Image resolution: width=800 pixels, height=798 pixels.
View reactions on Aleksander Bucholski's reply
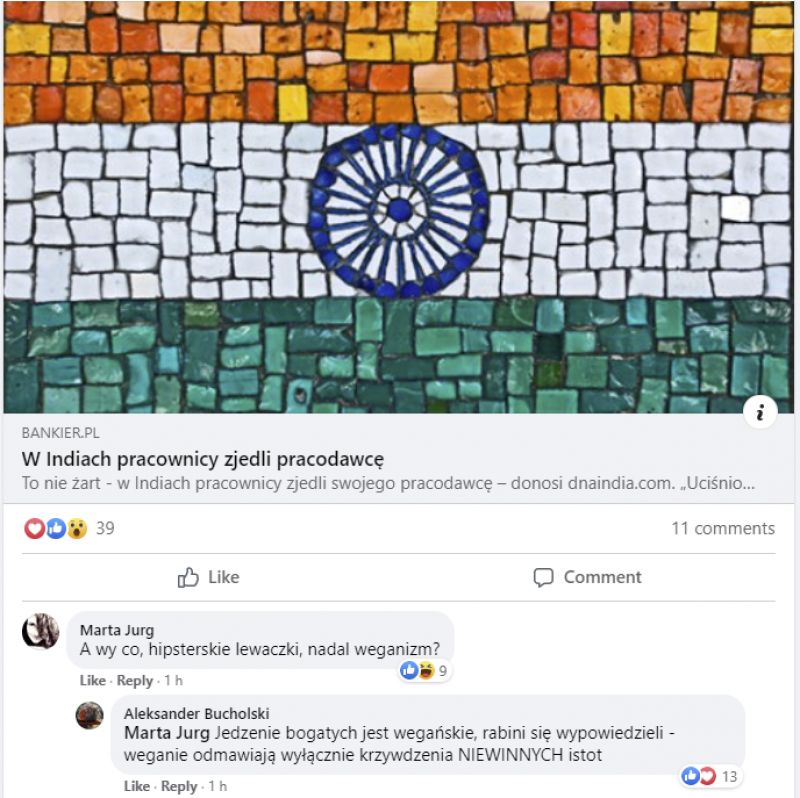(x=711, y=776)
